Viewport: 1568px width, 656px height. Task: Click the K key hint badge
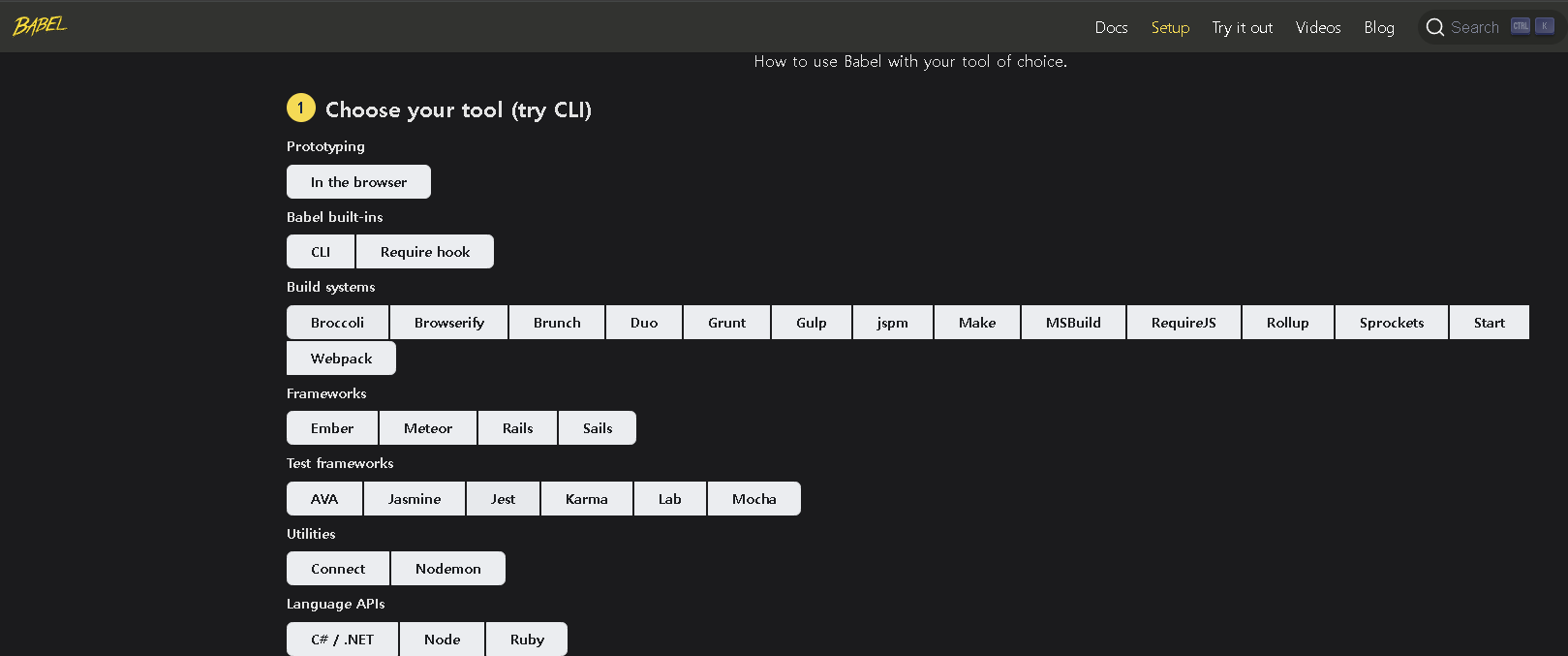pyautogui.click(x=1545, y=26)
